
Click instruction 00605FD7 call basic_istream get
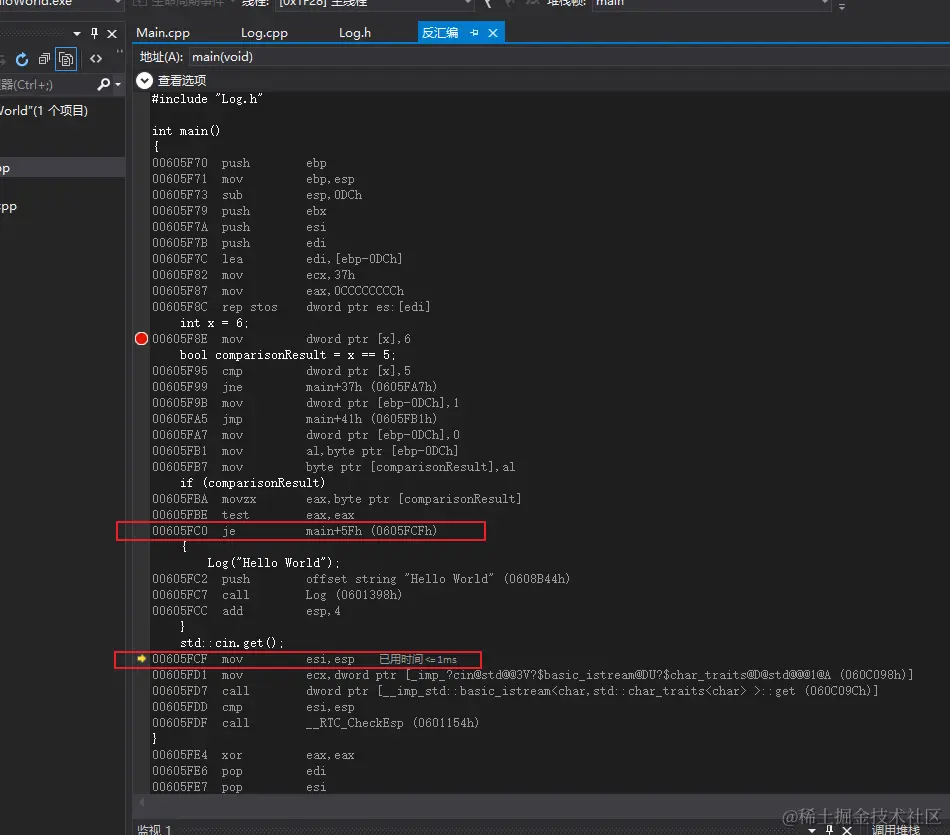(x=515, y=691)
